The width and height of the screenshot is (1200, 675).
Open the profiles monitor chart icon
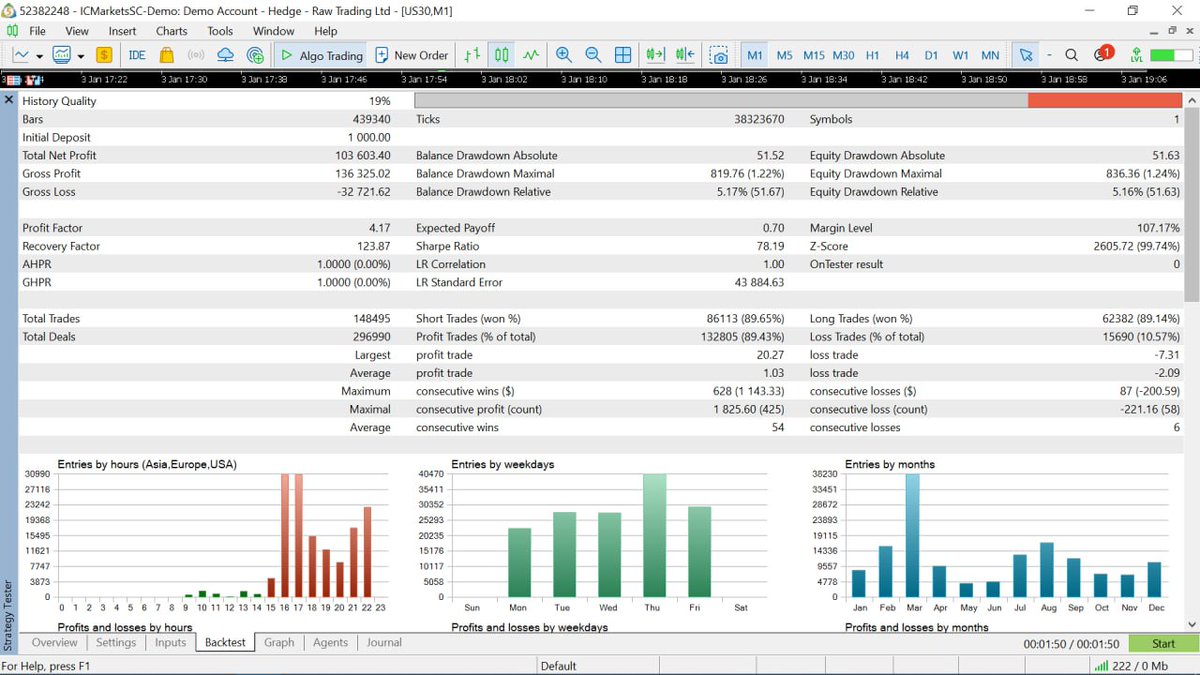point(62,55)
